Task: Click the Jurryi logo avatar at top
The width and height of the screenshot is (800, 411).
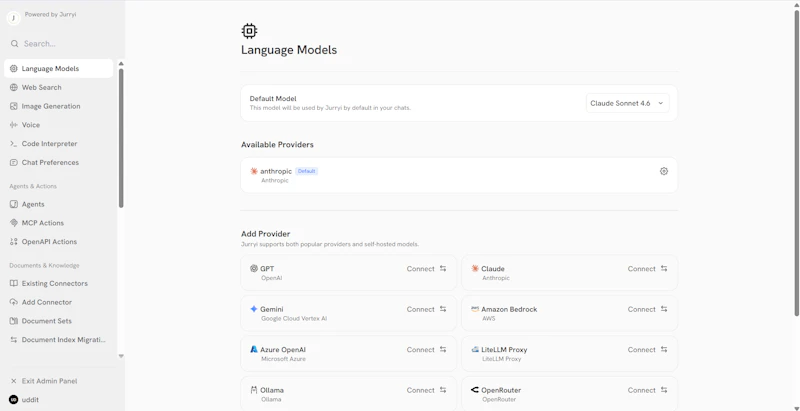Action: pyautogui.click(x=13, y=18)
